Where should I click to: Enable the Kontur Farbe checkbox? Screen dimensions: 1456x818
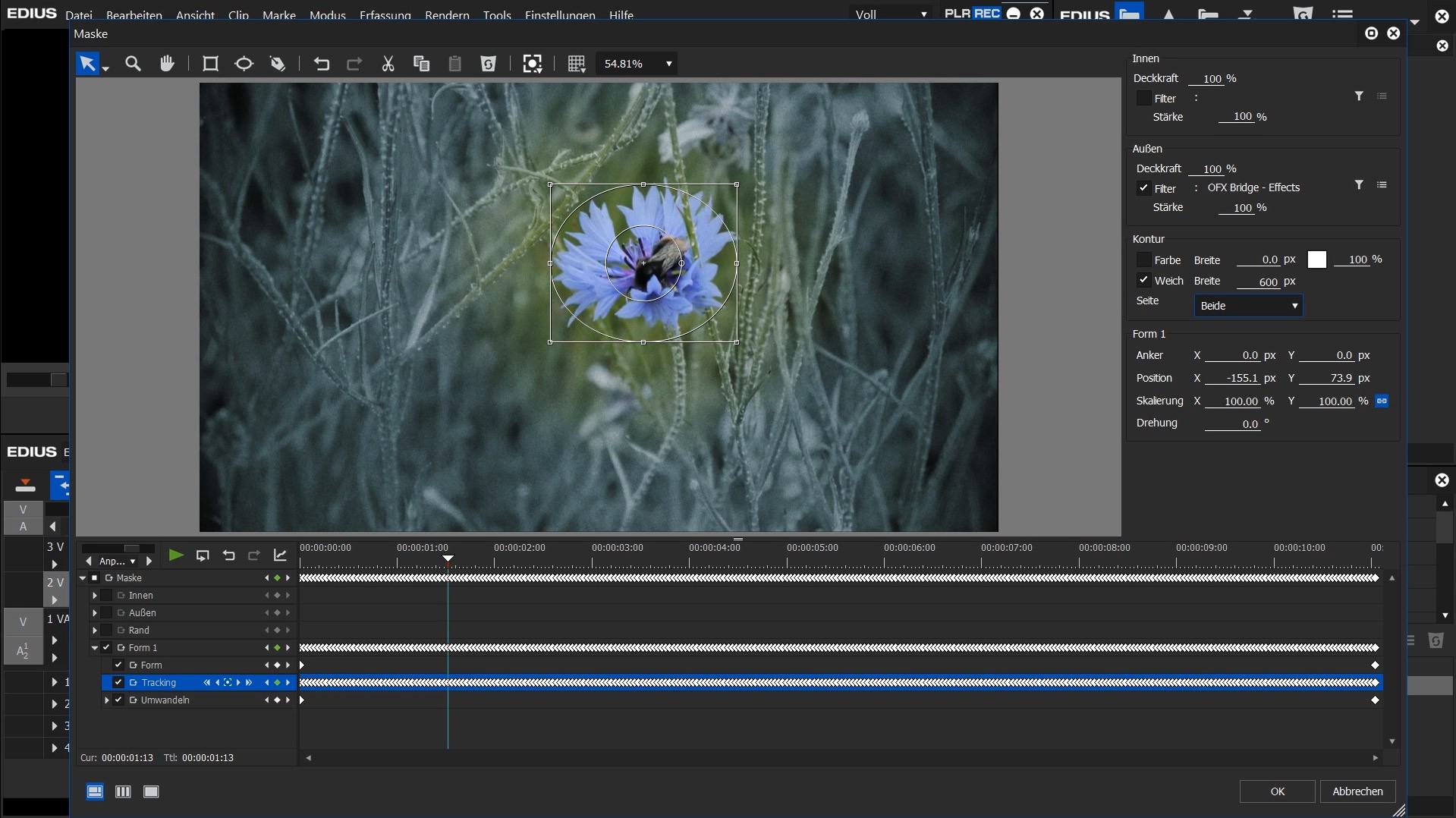click(x=1143, y=260)
